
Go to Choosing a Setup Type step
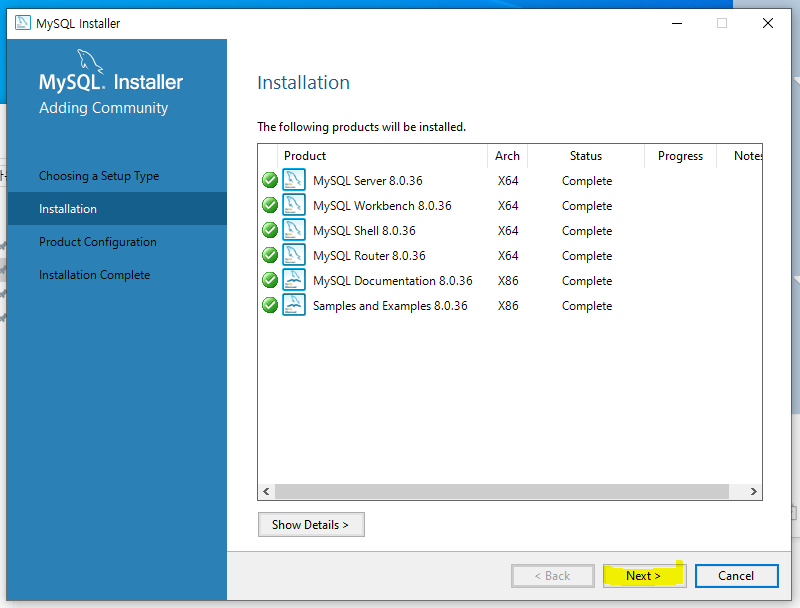(x=99, y=176)
